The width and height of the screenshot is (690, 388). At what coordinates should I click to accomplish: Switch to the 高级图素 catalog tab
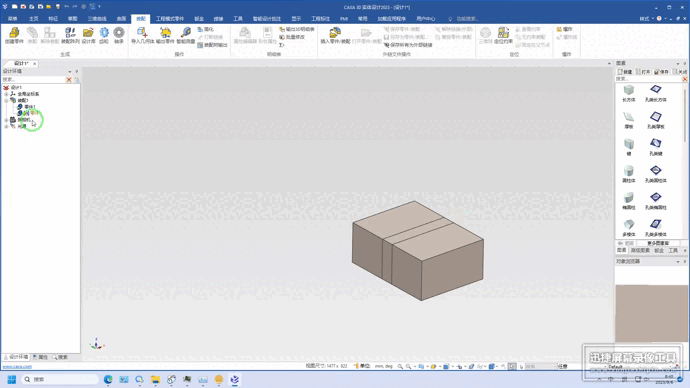click(640, 250)
